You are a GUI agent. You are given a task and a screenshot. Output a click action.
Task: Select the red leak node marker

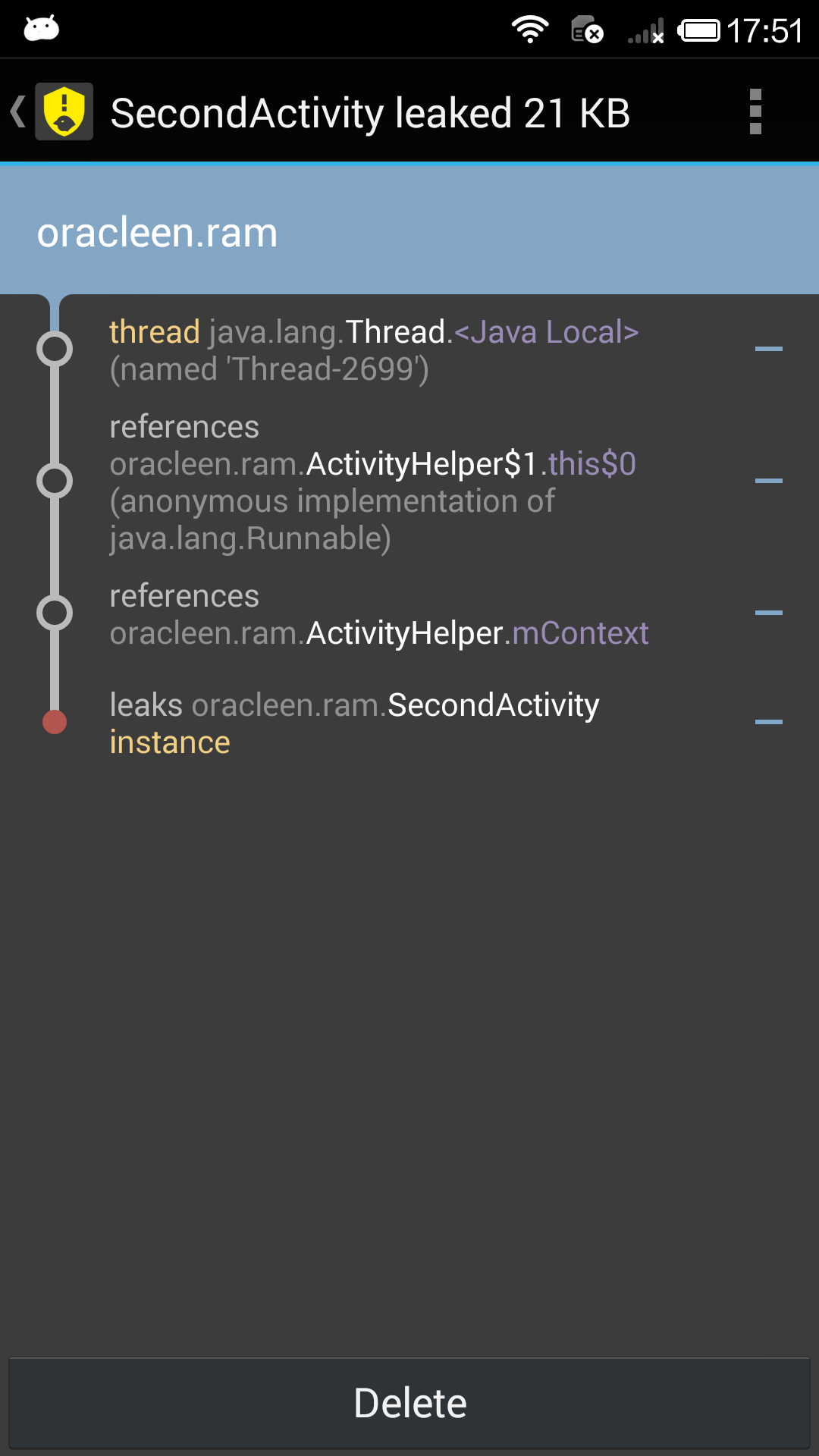click(55, 722)
